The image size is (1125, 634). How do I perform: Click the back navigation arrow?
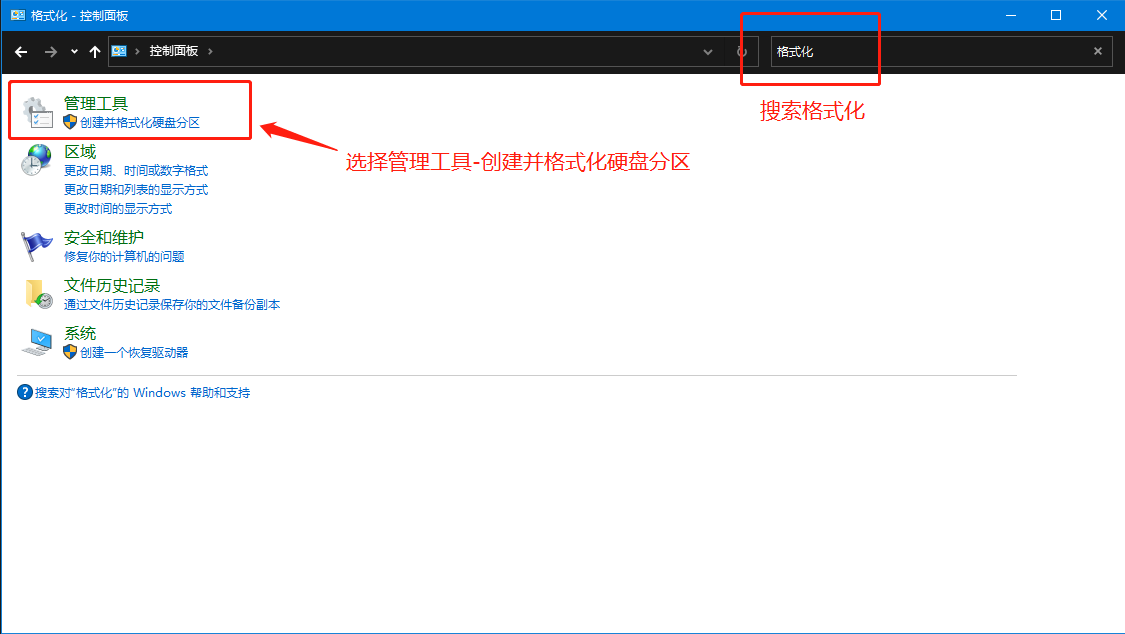point(21,50)
